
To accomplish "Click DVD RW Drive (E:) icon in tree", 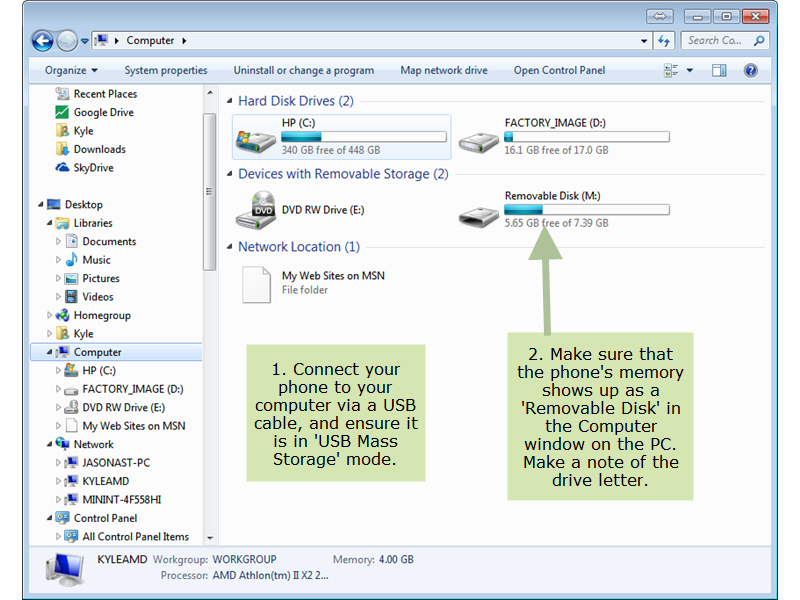I will [71, 407].
